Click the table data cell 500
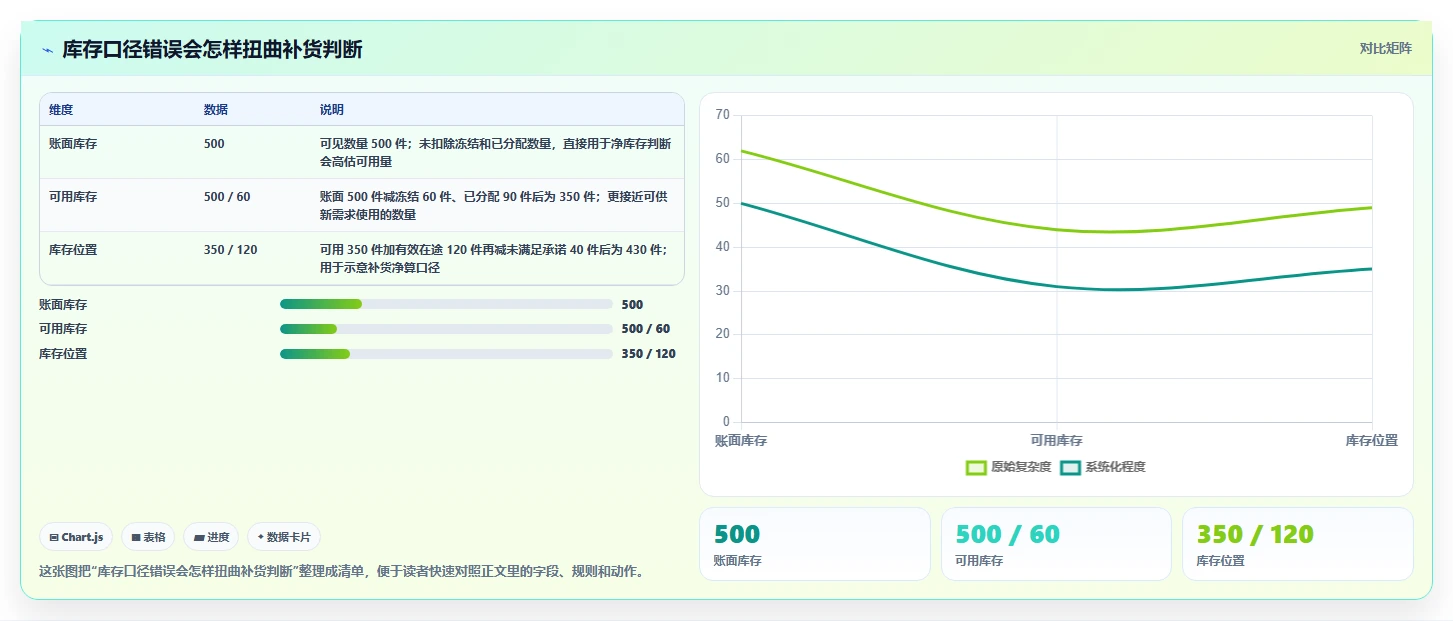Image resolution: width=1453 pixels, height=621 pixels. click(214, 144)
